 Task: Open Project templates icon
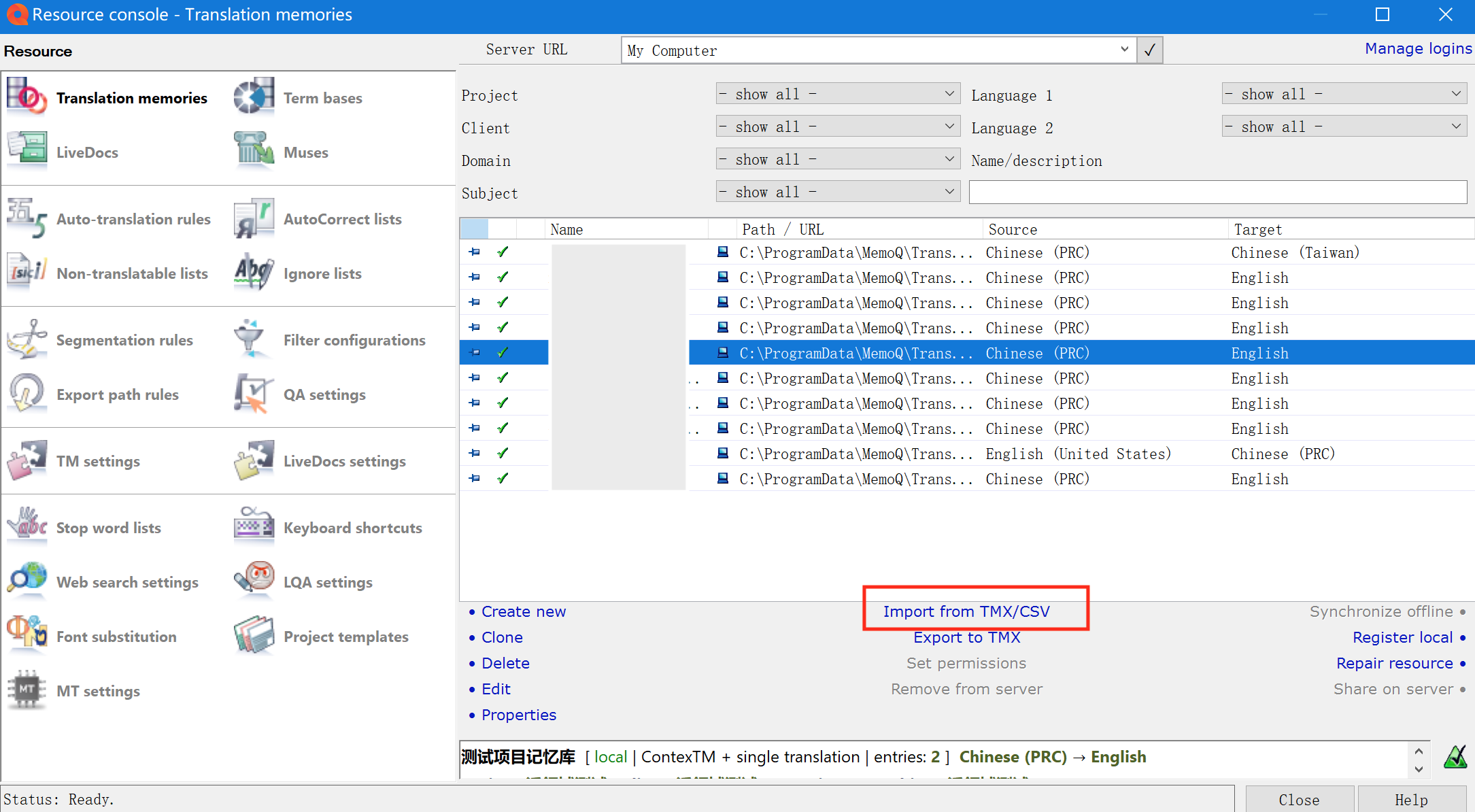point(254,636)
